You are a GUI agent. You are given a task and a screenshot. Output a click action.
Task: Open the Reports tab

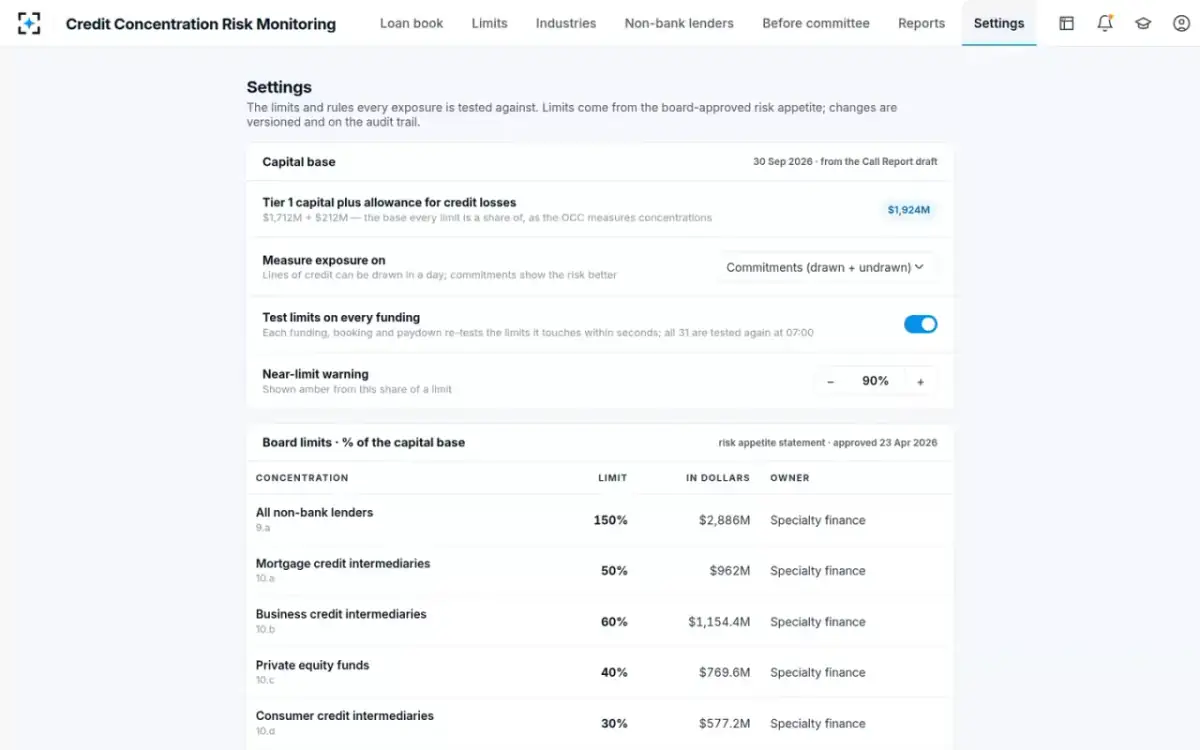(x=921, y=23)
